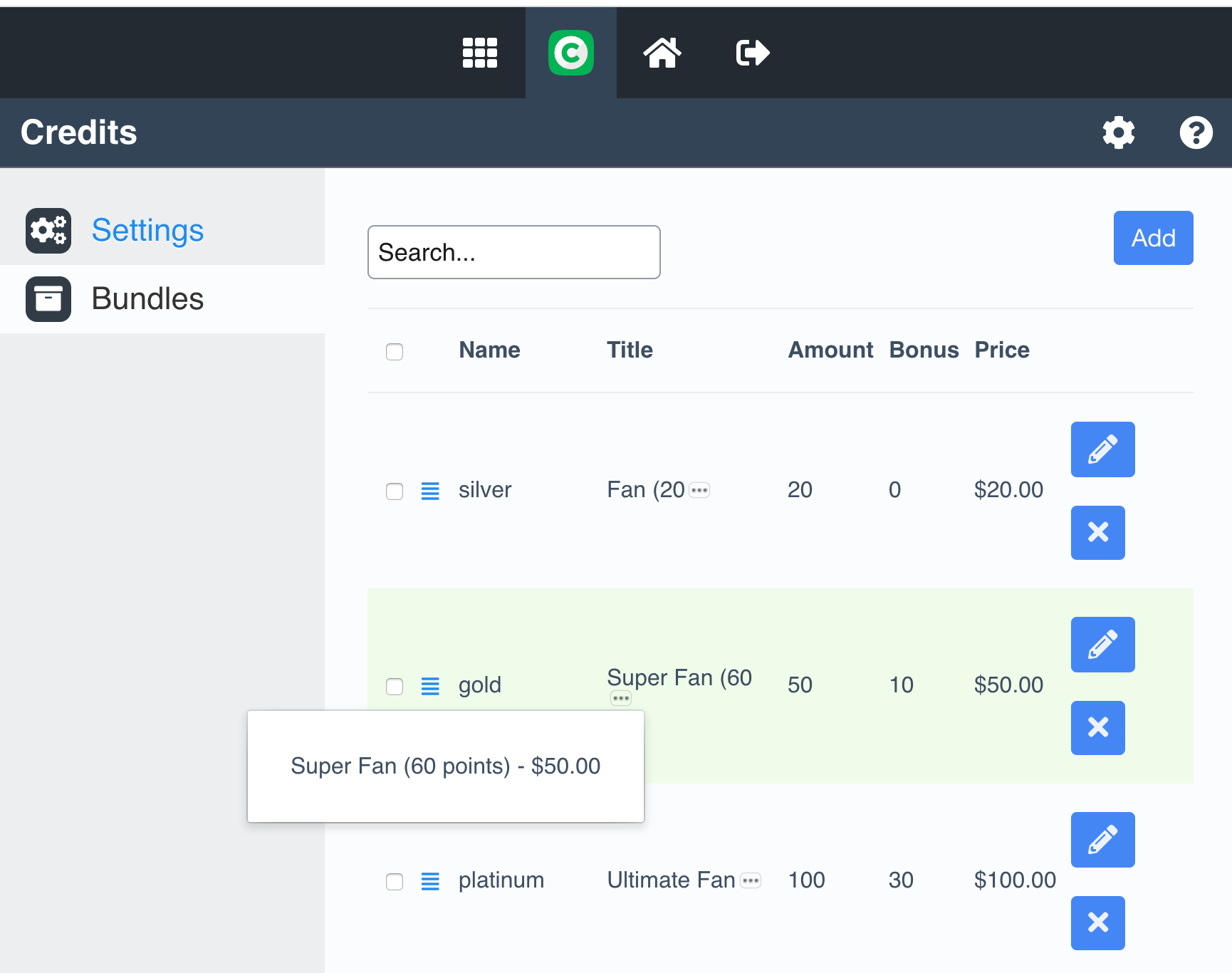
Task: Expand the truncated silver title ellipsis
Action: (x=699, y=490)
